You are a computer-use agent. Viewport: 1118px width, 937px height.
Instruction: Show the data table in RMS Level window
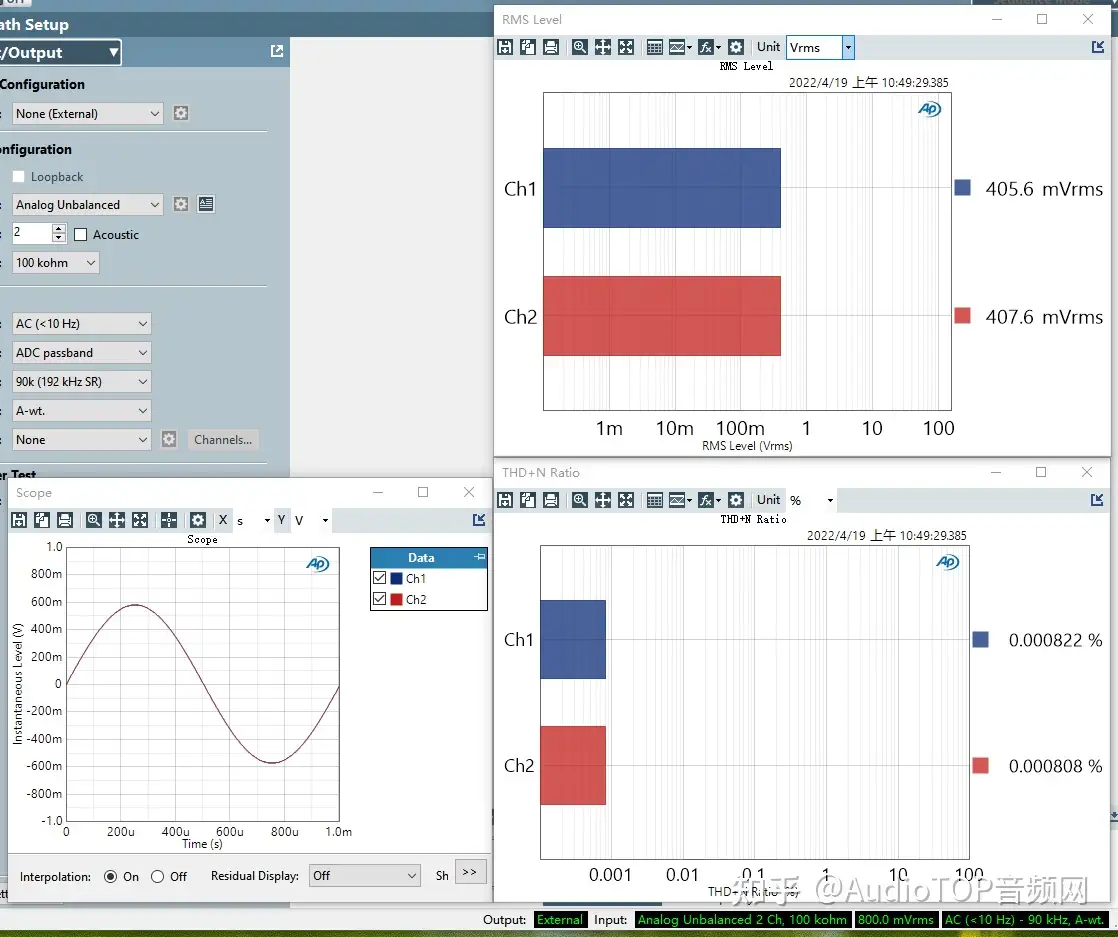(655, 47)
